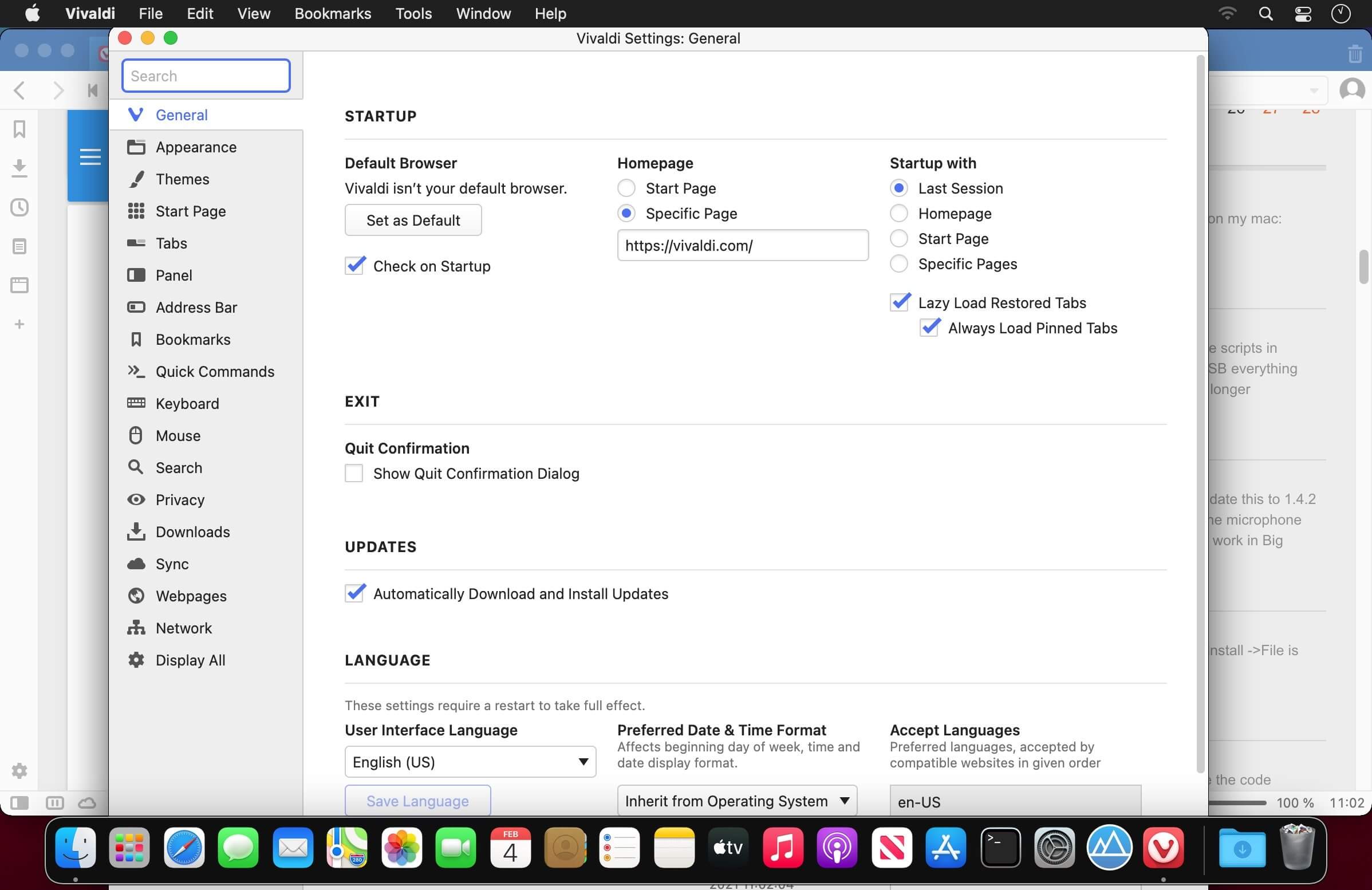Open Webpages settings category

click(206, 596)
